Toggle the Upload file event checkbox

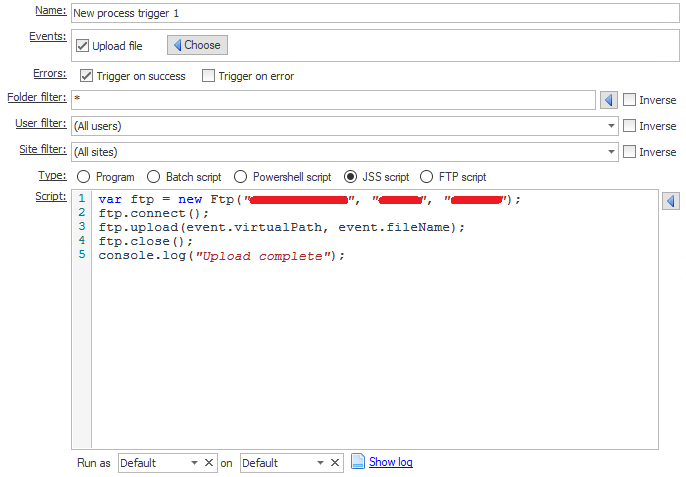83,46
